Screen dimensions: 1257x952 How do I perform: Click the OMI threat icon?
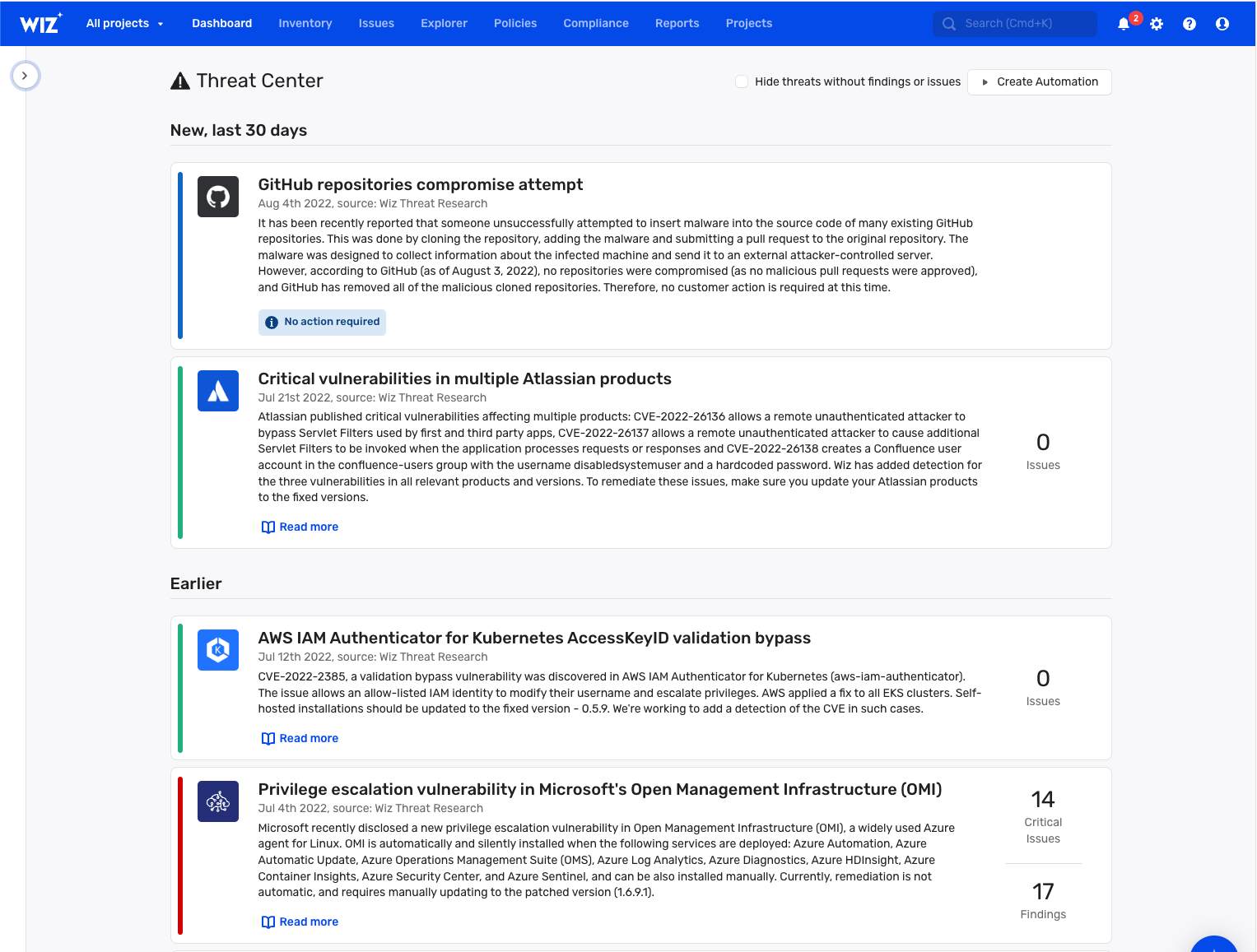[x=218, y=801]
